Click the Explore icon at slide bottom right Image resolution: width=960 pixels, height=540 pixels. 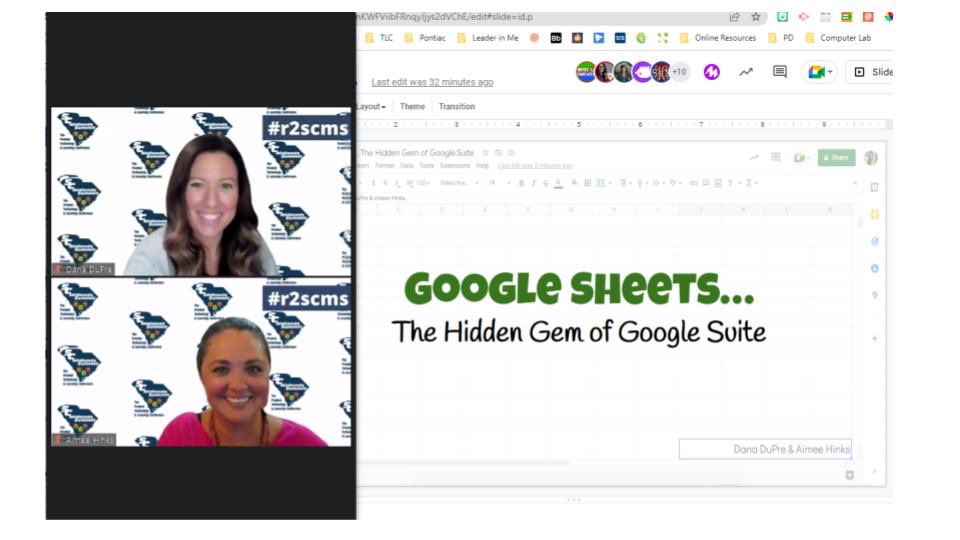[850, 475]
